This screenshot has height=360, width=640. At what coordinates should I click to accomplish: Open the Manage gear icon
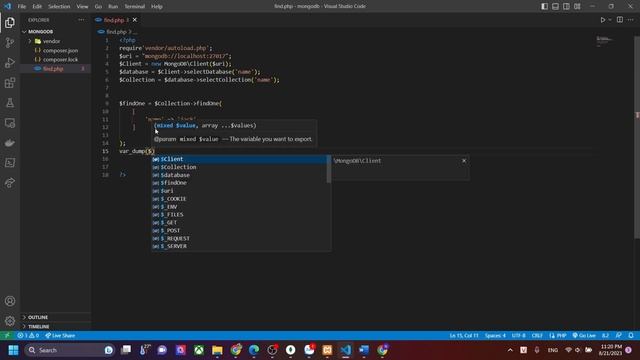pos(10,321)
